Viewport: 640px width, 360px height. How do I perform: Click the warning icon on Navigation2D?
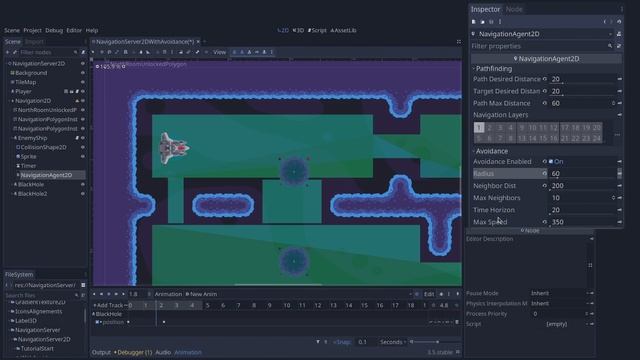point(77,101)
